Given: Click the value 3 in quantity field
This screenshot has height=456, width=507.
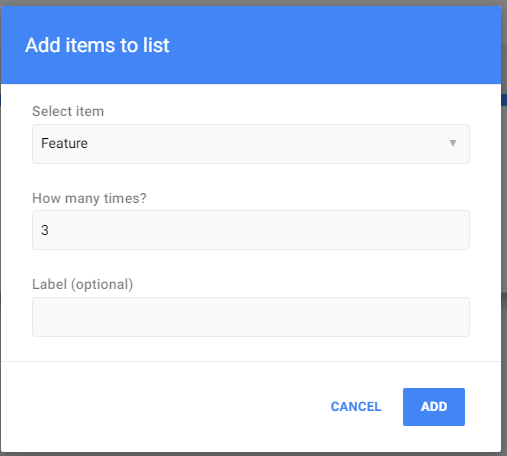Looking at the screenshot, I should 45,230.
